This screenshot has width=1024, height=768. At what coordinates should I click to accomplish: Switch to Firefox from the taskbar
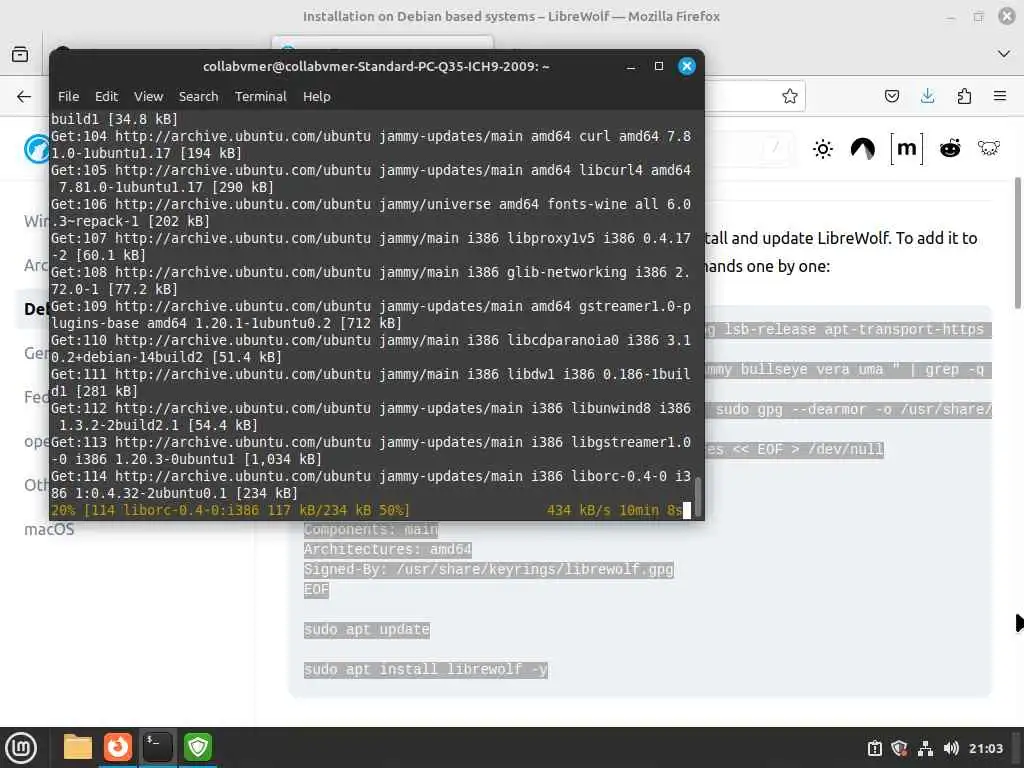(118, 747)
